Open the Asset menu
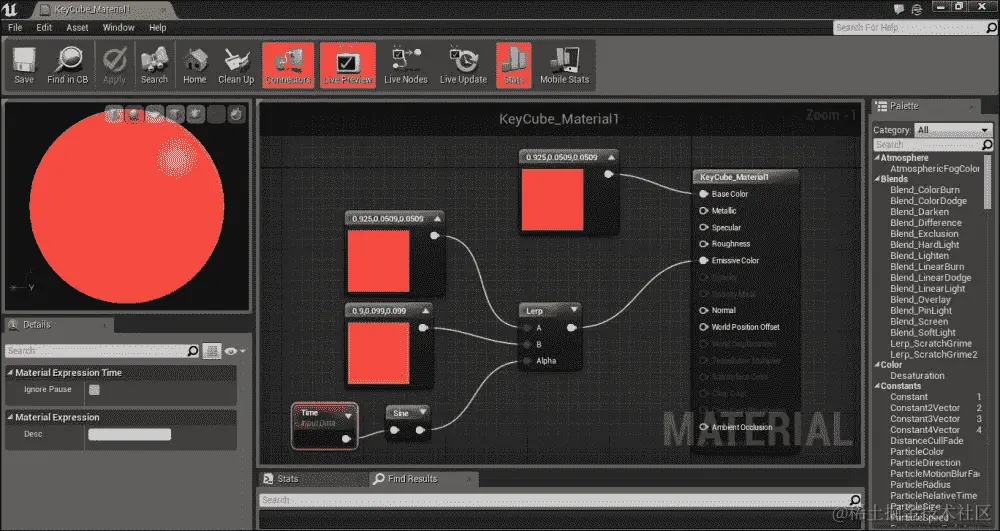The height and width of the screenshot is (531, 1000). tap(77, 27)
